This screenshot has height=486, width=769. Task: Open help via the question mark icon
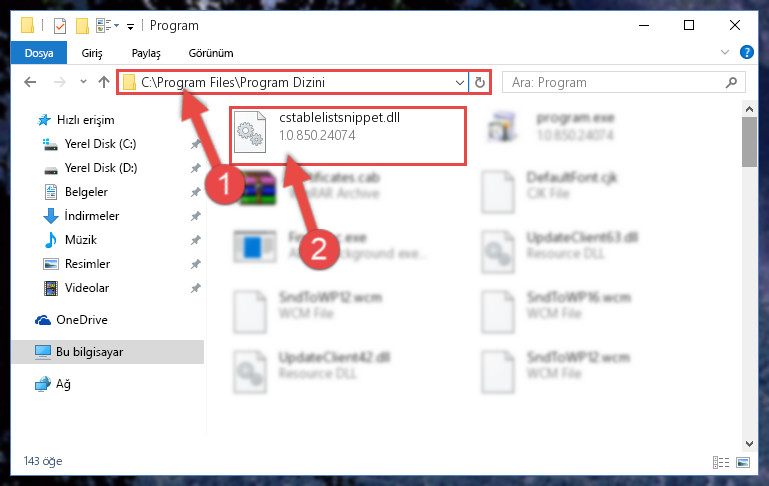pos(746,52)
